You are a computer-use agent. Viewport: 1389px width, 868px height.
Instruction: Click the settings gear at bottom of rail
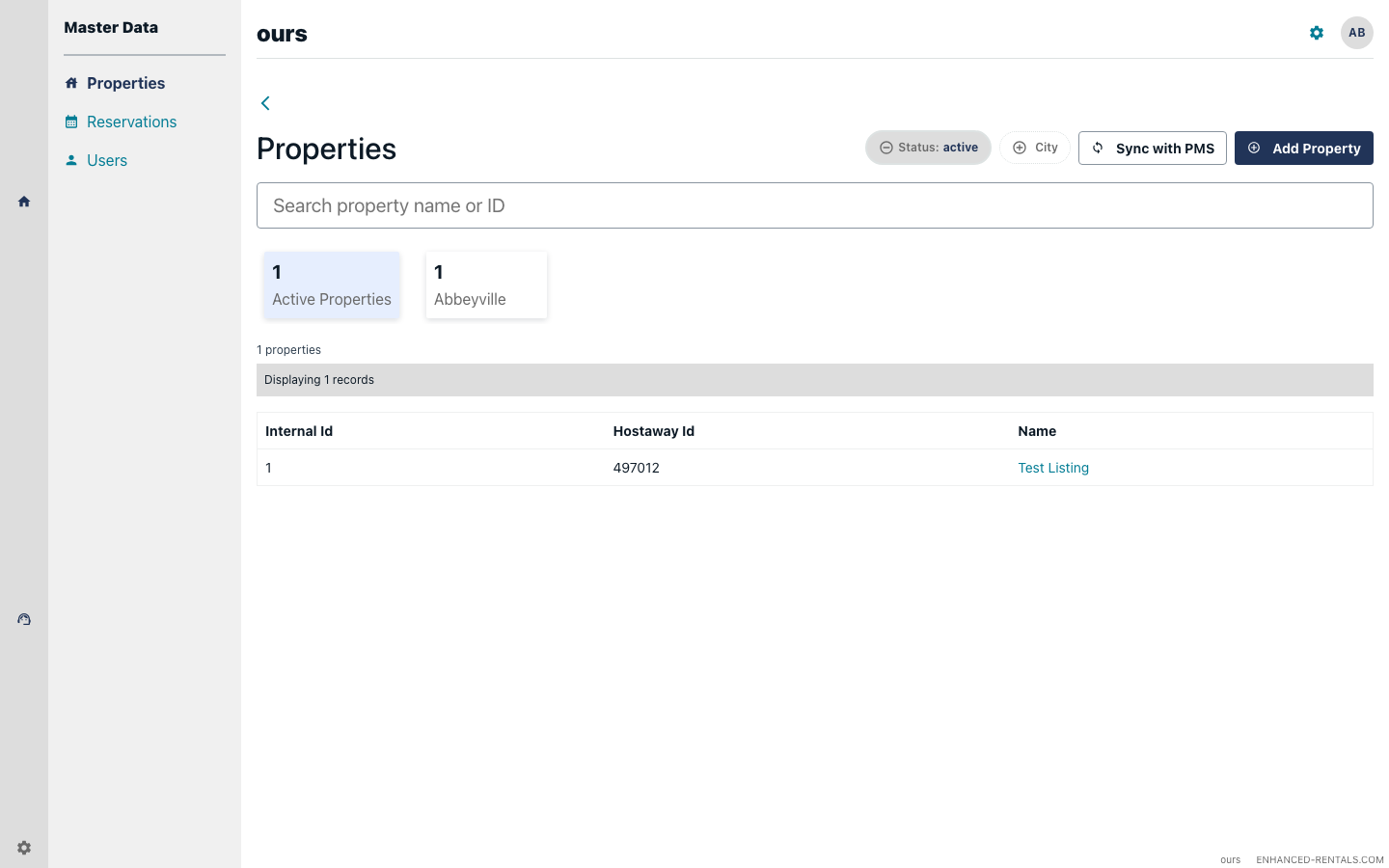click(23, 847)
